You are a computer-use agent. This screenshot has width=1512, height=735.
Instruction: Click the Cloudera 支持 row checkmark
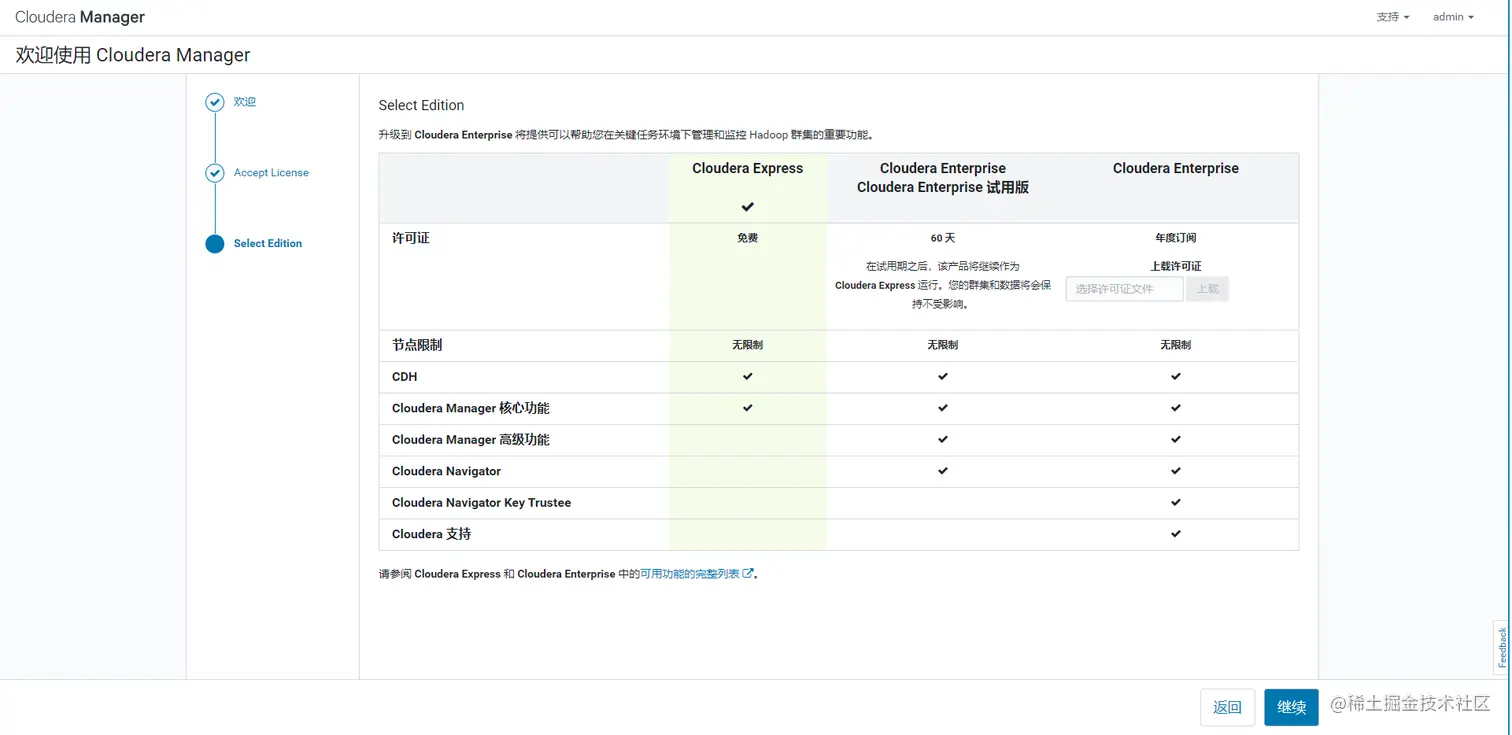1176,534
